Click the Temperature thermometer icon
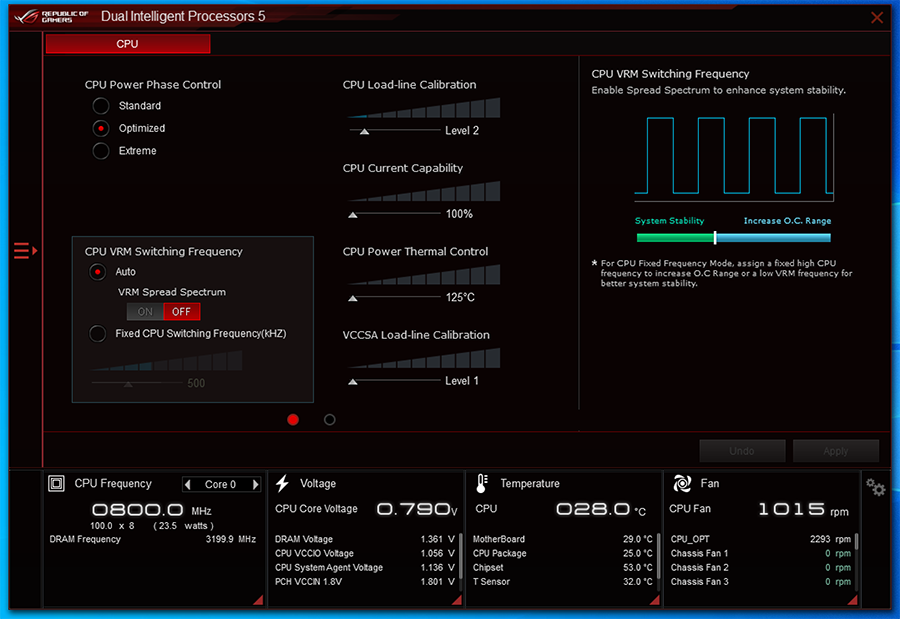The height and width of the screenshot is (619, 900). pos(482,483)
